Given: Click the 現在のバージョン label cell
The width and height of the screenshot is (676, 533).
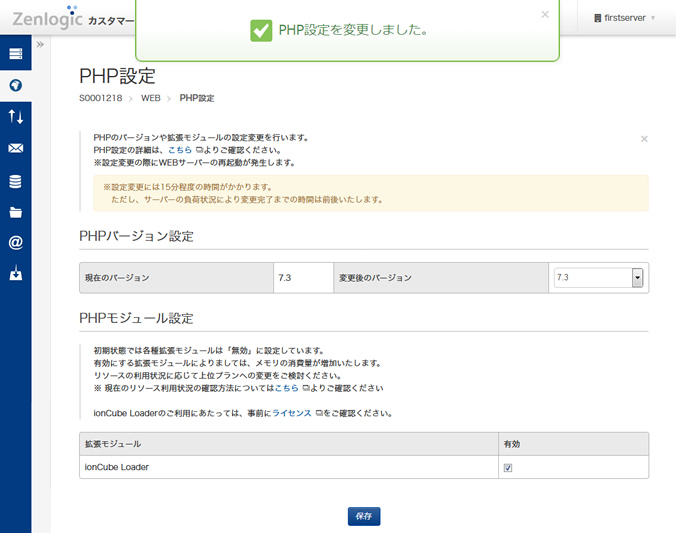Looking at the screenshot, I should point(176,278).
